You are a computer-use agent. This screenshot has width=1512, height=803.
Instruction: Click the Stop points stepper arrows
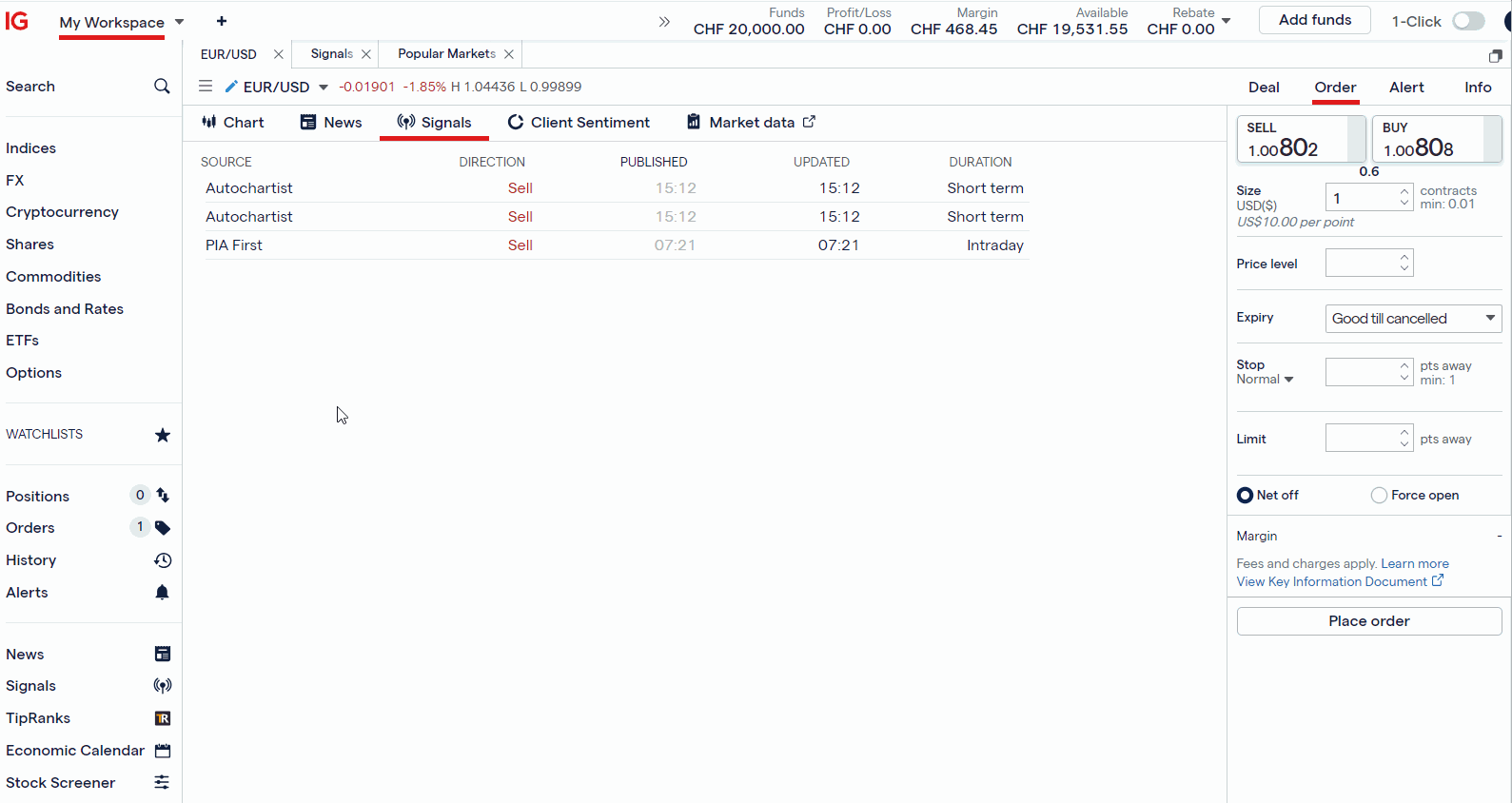tap(1404, 372)
